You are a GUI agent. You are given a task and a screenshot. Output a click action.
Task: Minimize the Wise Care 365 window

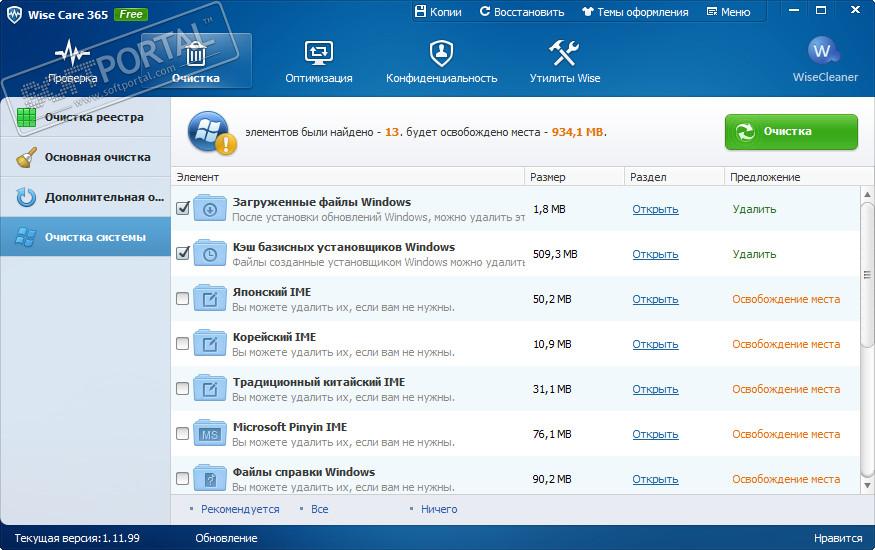[794, 10]
